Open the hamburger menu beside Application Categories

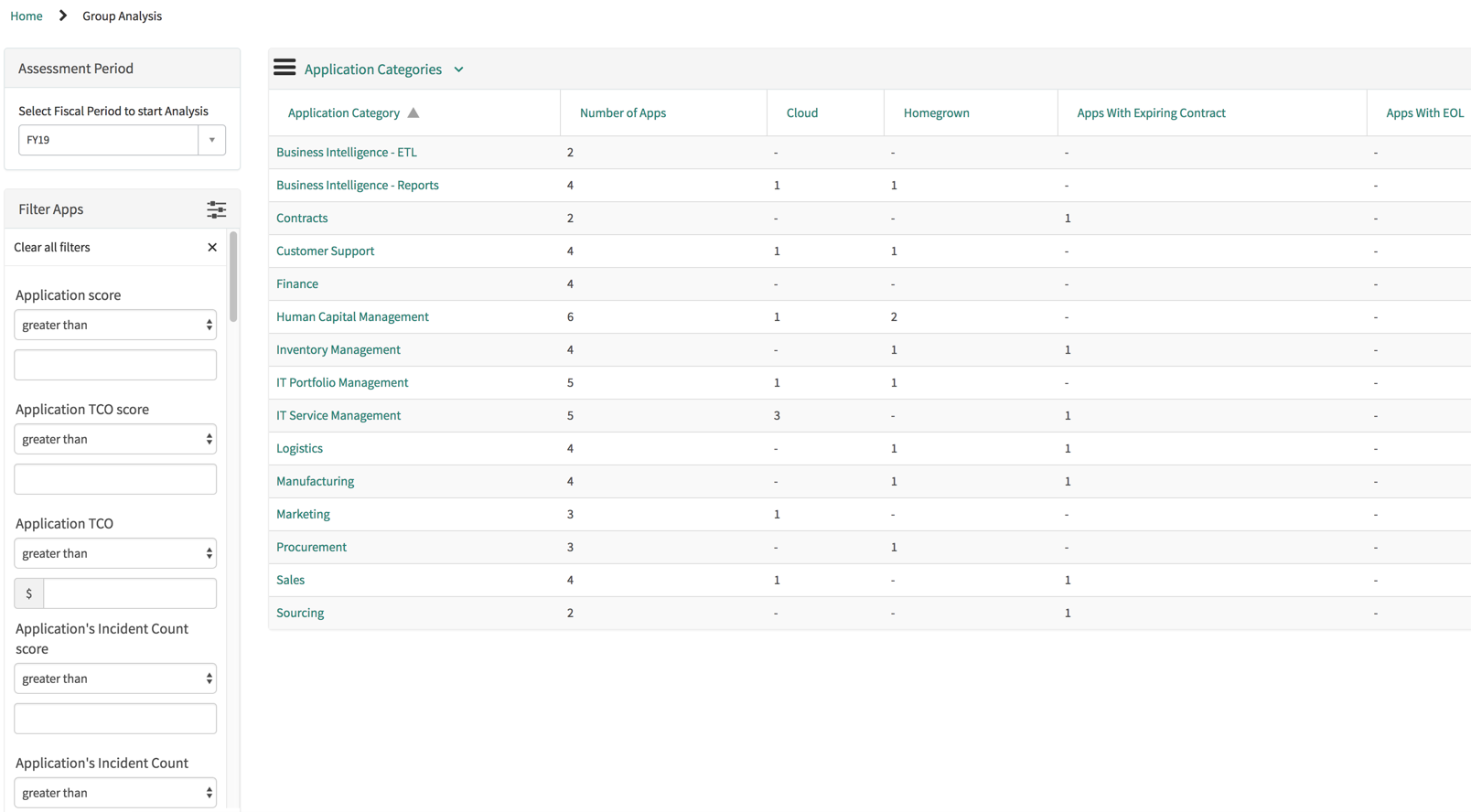coord(285,68)
